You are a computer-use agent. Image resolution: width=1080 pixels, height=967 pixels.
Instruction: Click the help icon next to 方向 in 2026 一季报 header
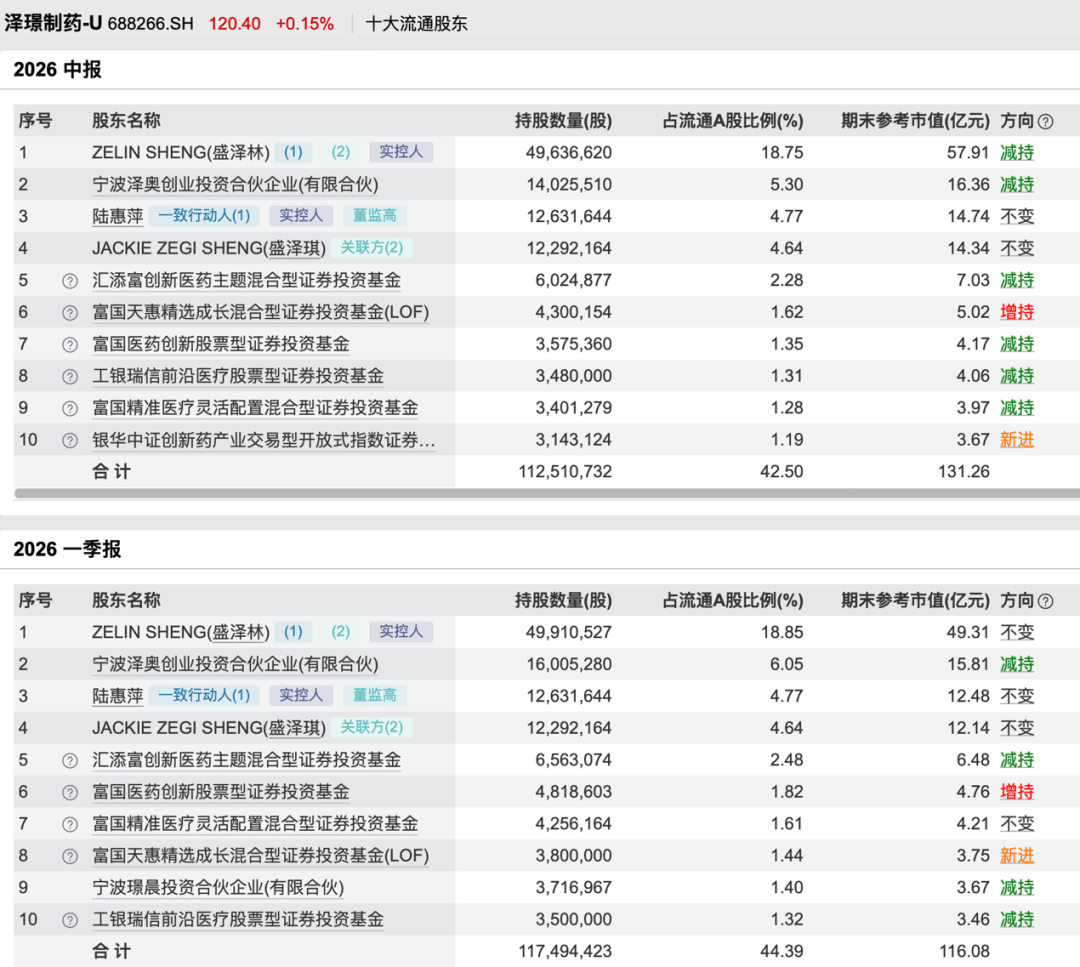(1045, 601)
